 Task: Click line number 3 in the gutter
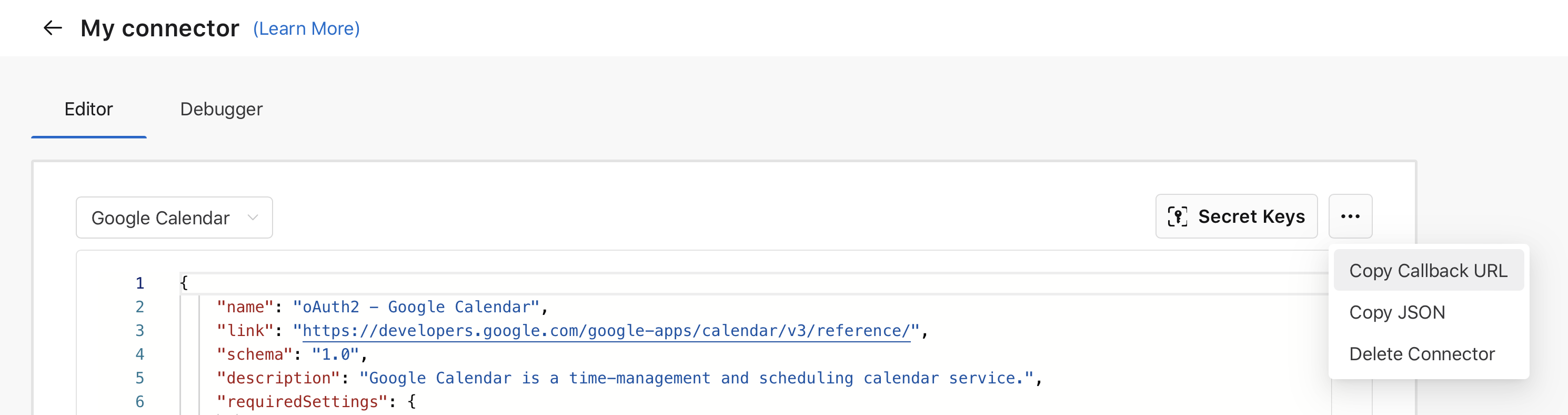coord(139,330)
